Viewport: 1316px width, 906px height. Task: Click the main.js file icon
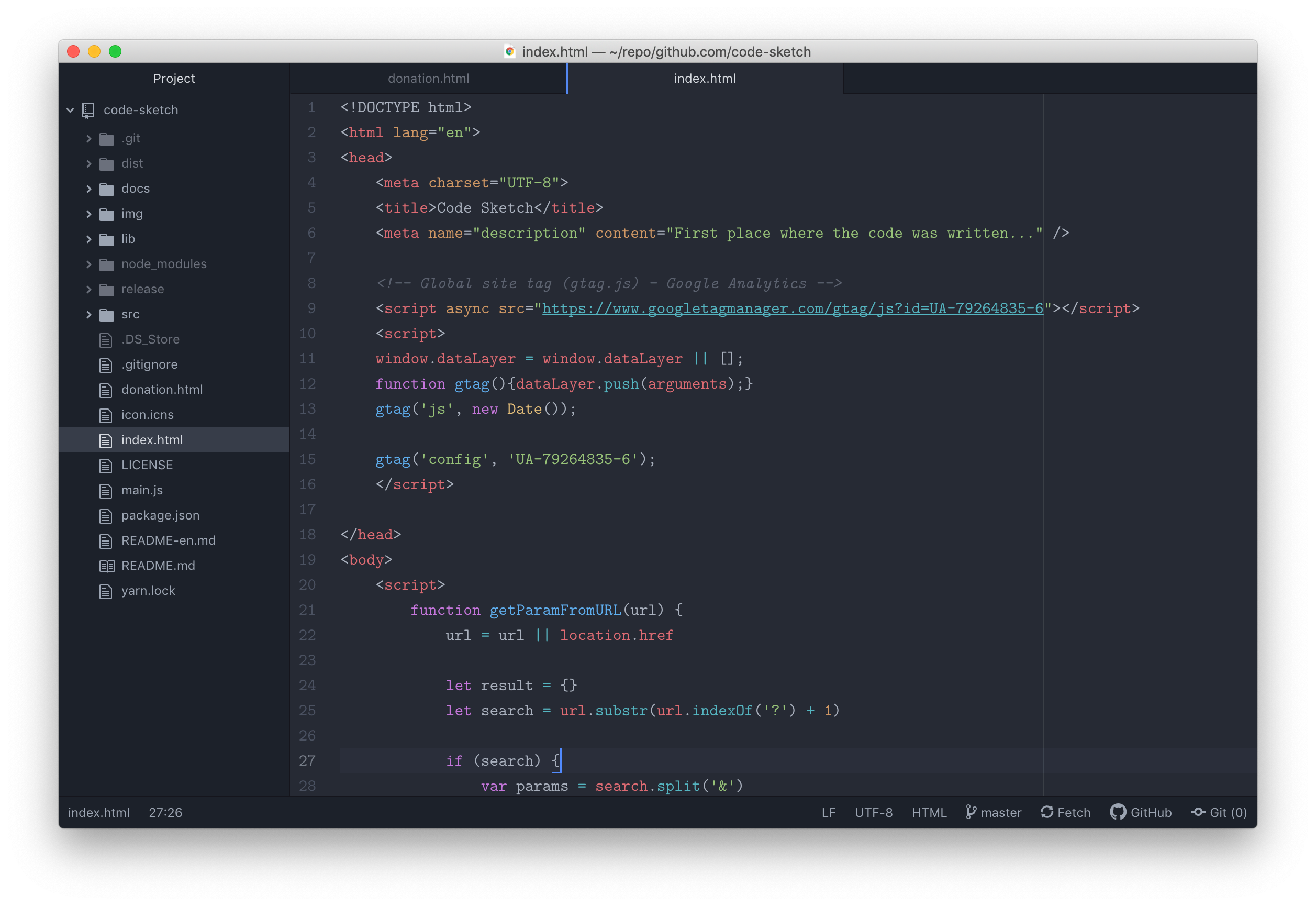[106, 491]
